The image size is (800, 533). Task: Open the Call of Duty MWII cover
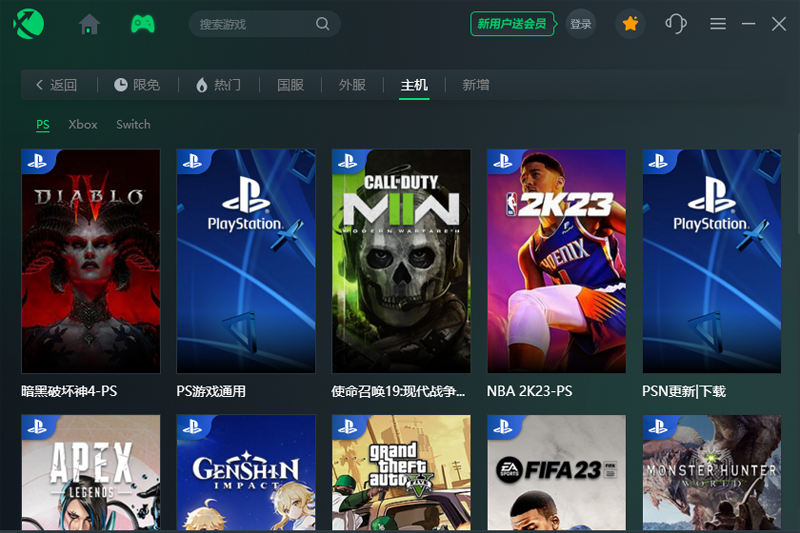point(401,261)
